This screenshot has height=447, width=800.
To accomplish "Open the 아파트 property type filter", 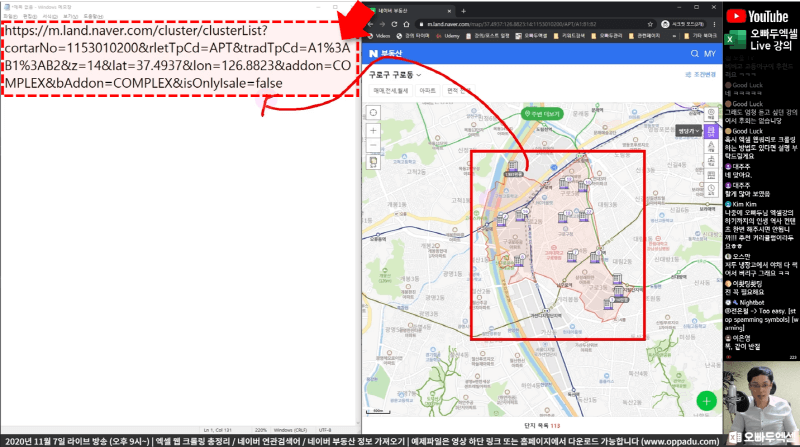I will click(x=427, y=90).
